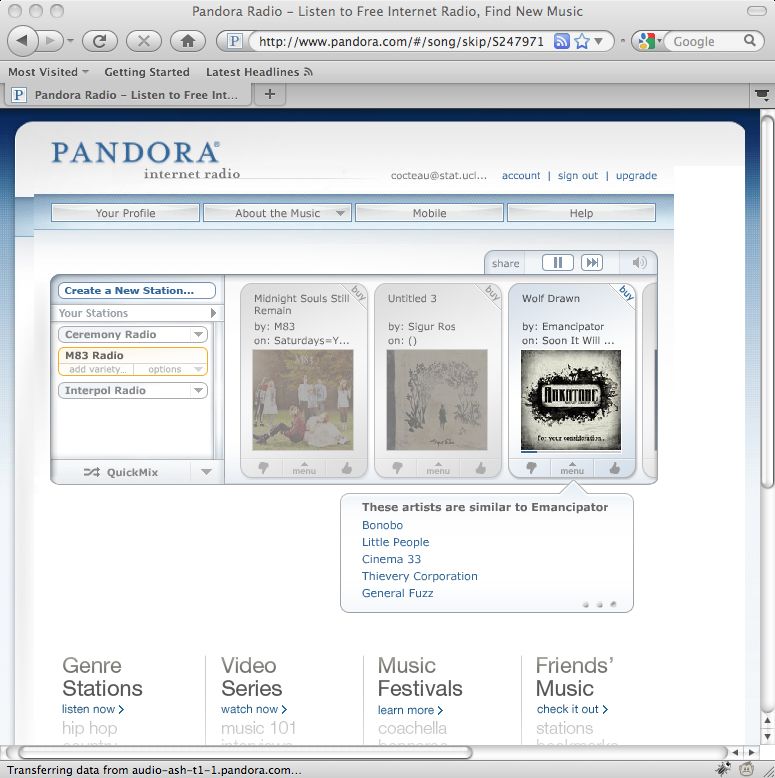Click buy corner on Wolf Drawn card
775x778 pixels.
point(626,293)
